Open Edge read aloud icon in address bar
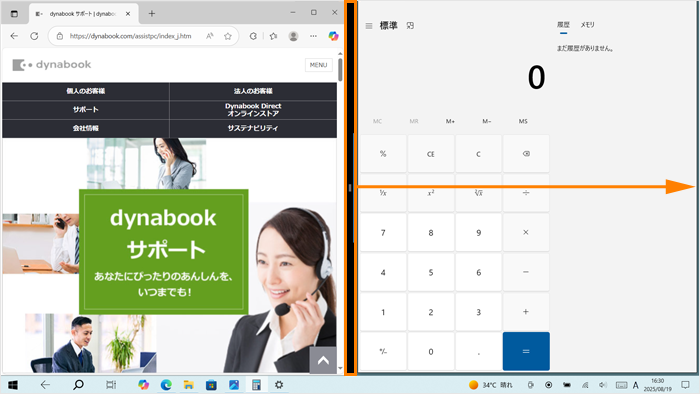Image resolution: width=700 pixels, height=394 pixels. pyautogui.click(x=209, y=36)
